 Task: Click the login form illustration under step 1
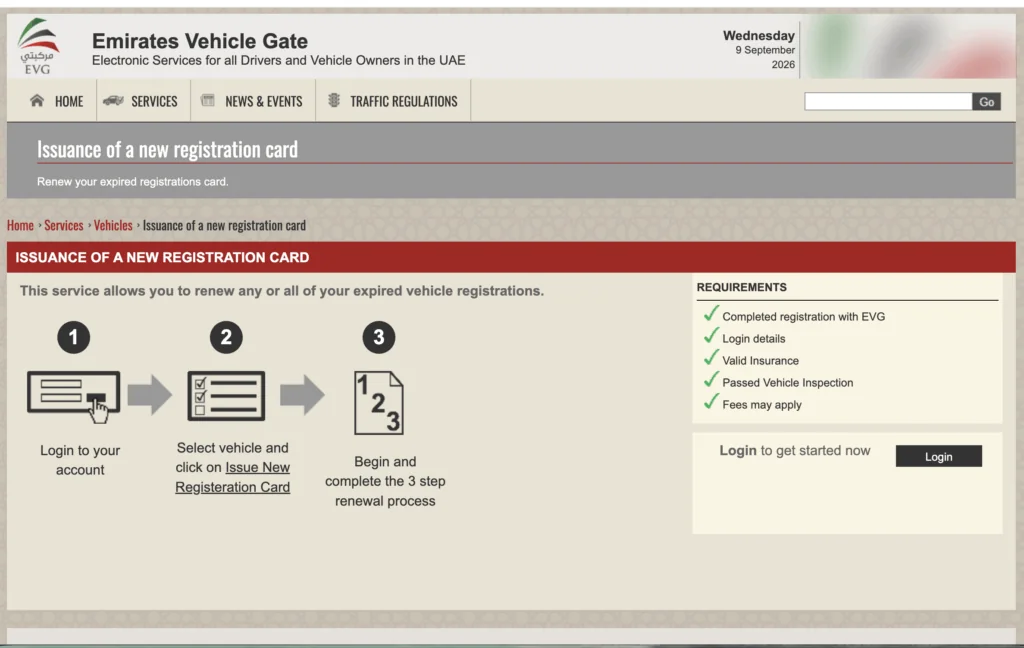[74, 396]
